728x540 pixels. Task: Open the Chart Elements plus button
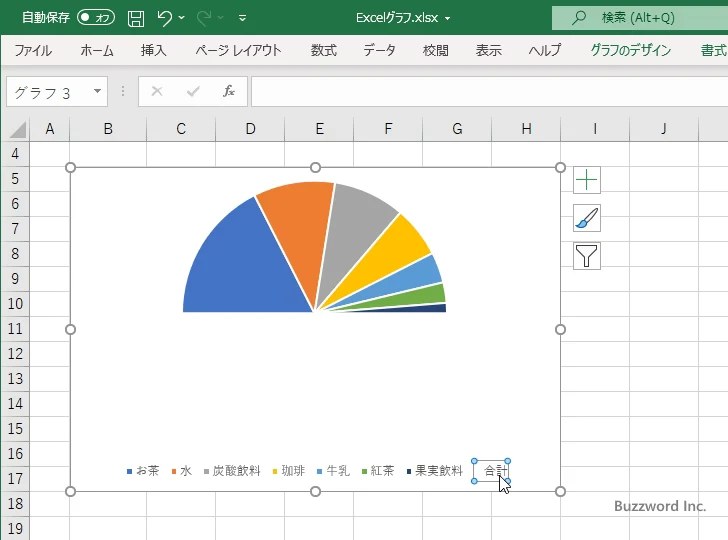click(587, 180)
